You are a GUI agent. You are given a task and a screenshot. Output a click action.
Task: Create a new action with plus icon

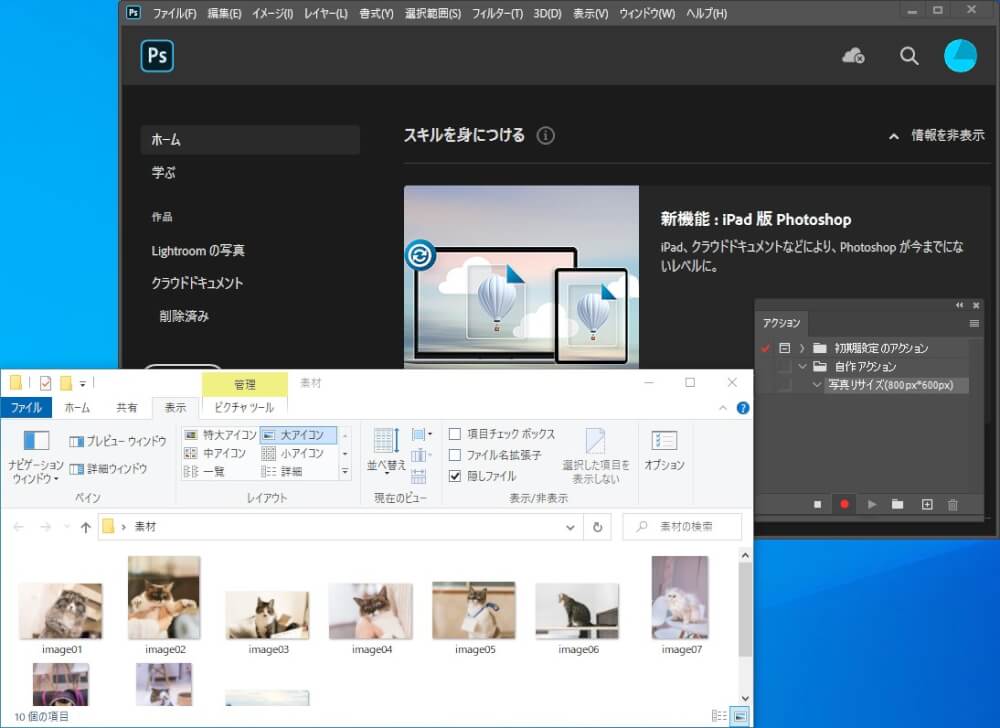point(927,504)
